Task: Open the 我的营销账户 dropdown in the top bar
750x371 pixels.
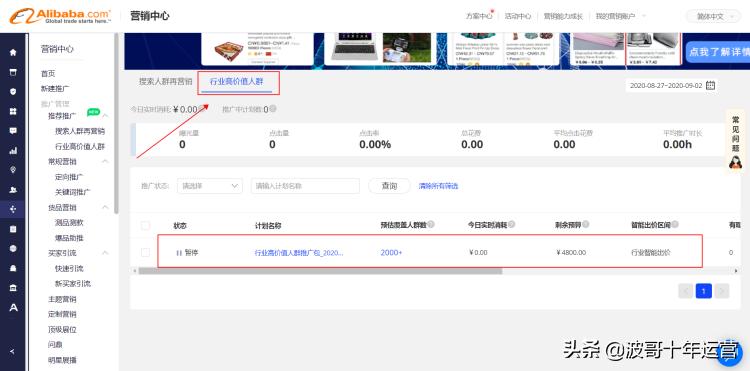Action: (x=620, y=16)
